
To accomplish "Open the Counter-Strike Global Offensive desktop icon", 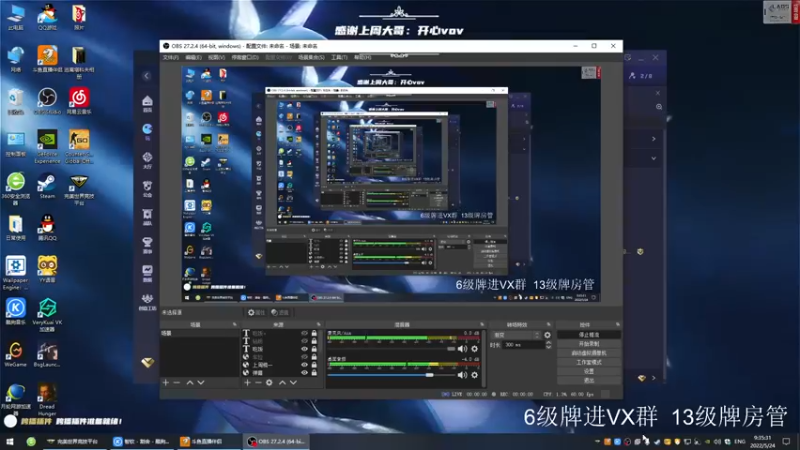I will click(79, 146).
